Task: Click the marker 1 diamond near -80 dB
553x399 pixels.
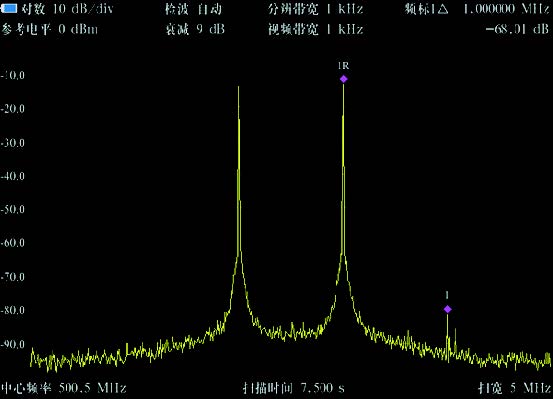Action: point(448,309)
